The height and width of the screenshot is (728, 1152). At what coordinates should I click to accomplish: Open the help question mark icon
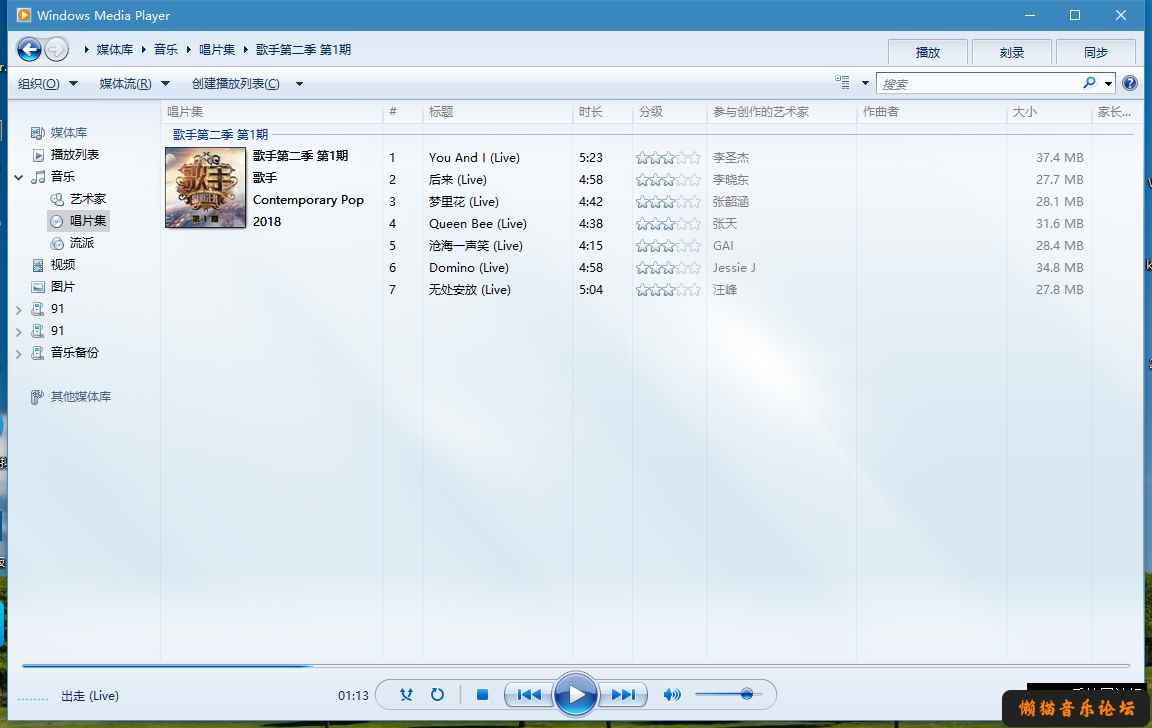tap(1130, 83)
